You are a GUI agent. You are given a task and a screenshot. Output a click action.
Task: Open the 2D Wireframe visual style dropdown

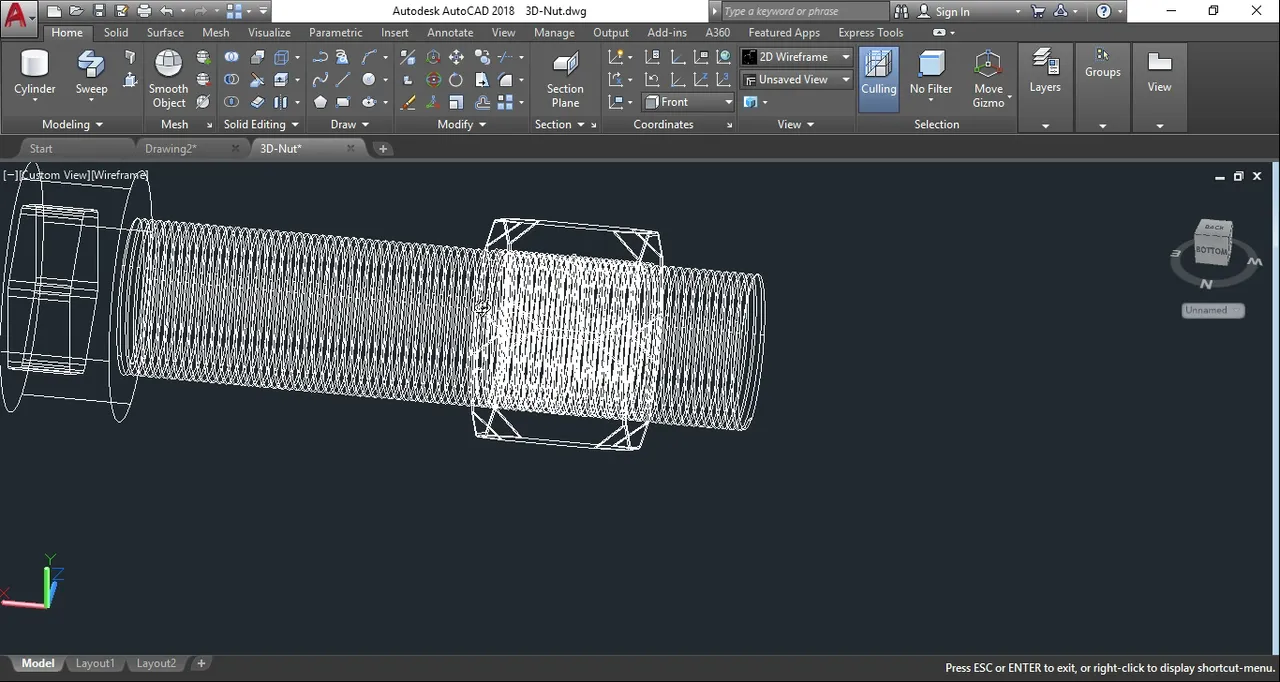tap(796, 57)
